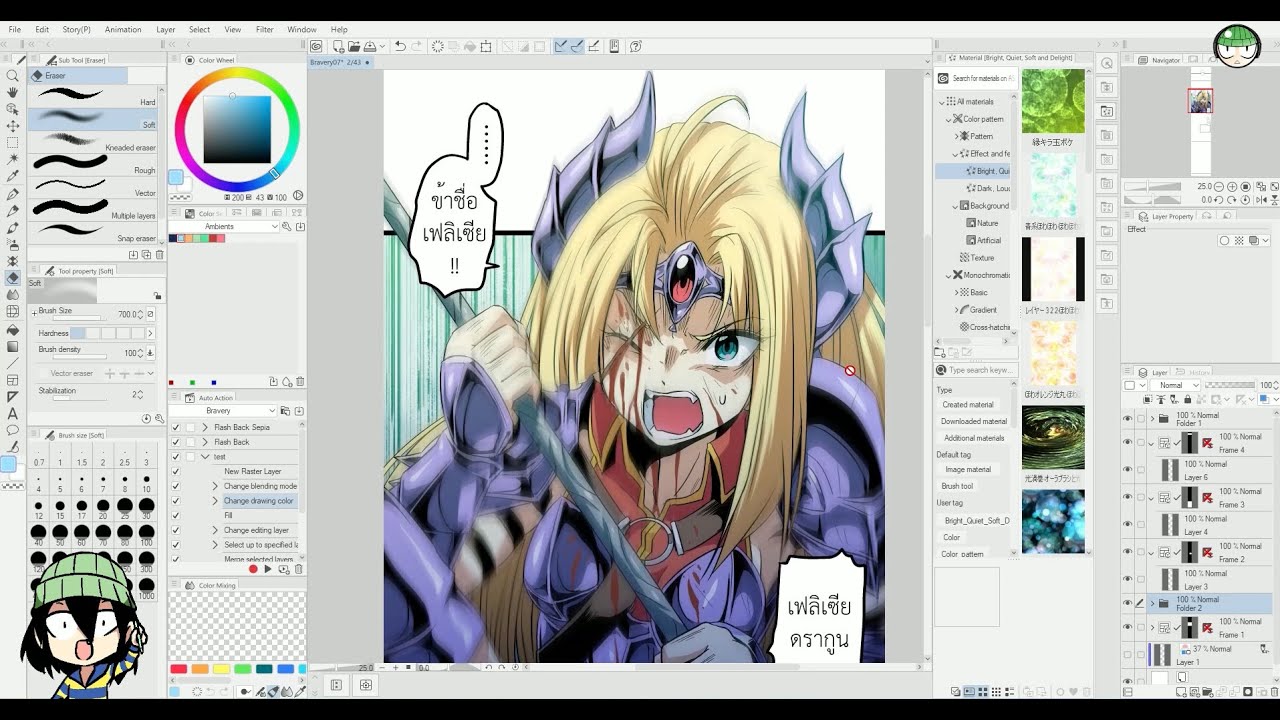Click the help question mark icon

pyautogui.click(x=636, y=46)
